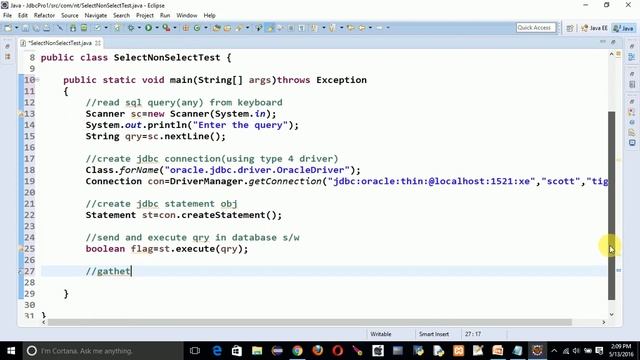Open the File menu
The width and height of the screenshot is (640, 360).
pos(7,16)
